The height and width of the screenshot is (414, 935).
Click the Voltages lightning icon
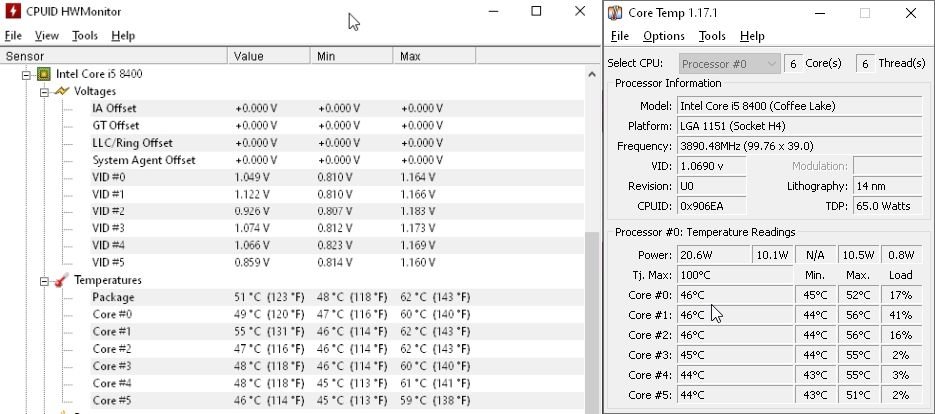tap(61, 91)
